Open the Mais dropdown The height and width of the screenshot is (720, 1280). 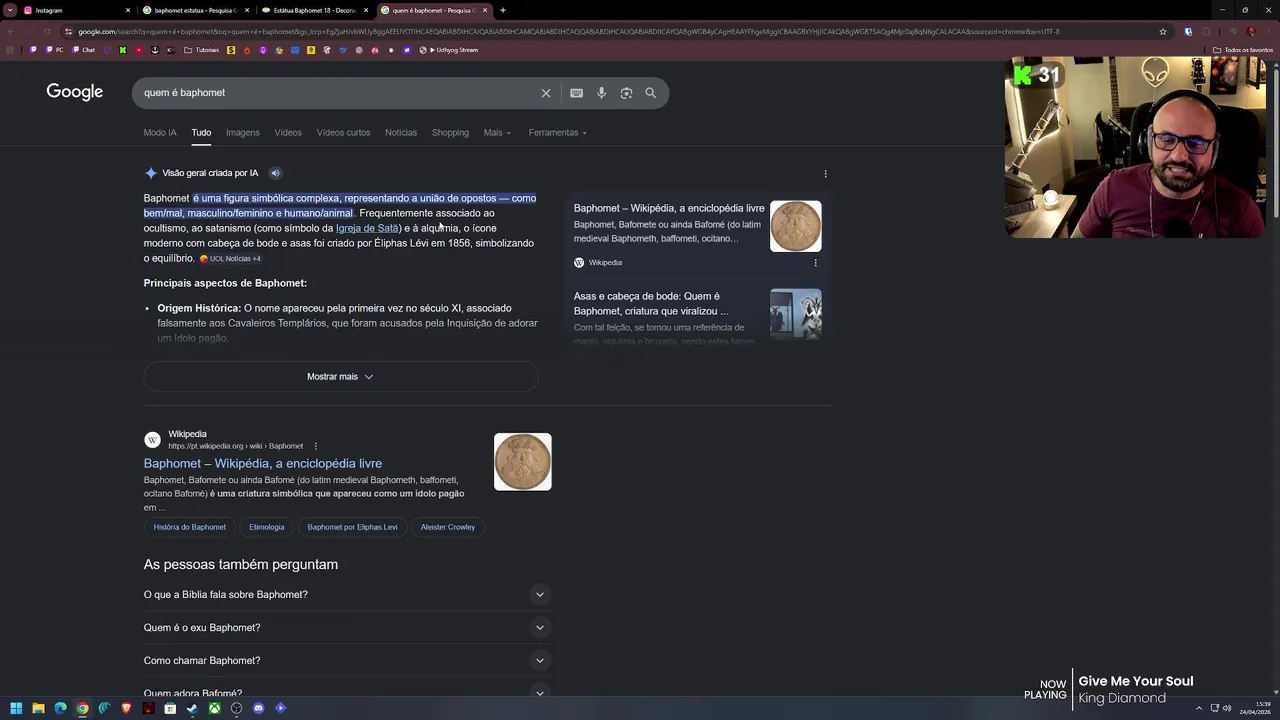point(497,133)
